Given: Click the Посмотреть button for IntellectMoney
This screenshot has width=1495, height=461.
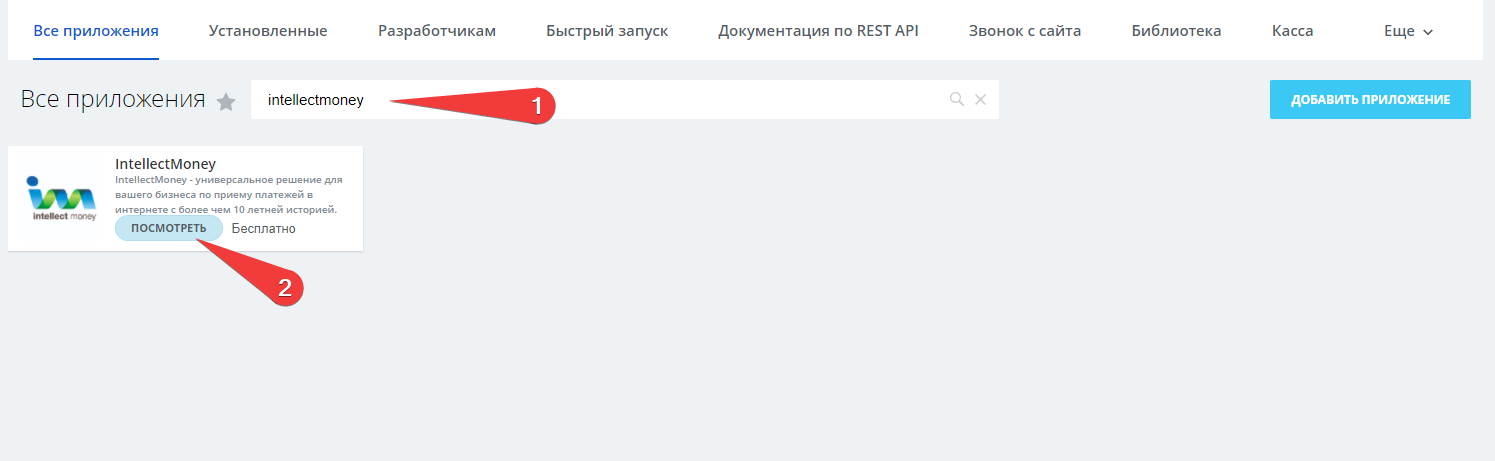Looking at the screenshot, I should 168,228.
